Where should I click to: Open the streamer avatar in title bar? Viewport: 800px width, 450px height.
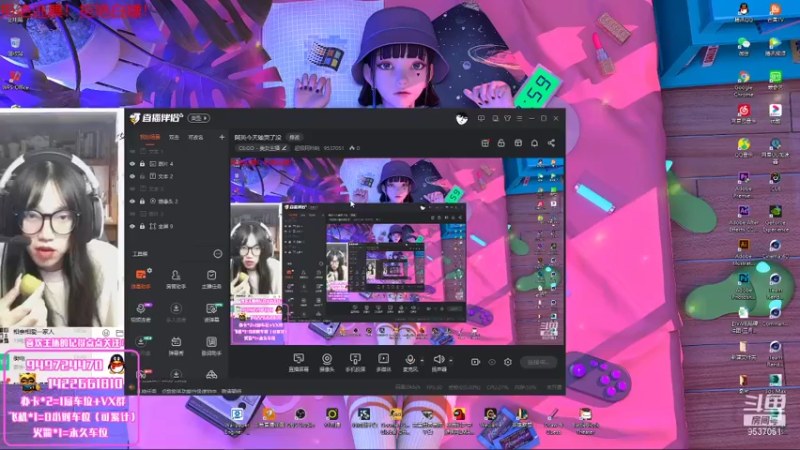tap(461, 119)
